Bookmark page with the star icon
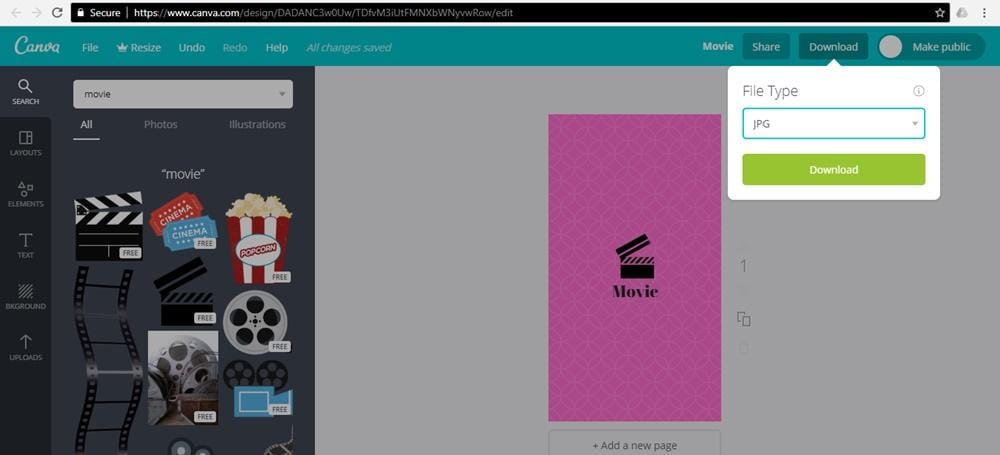Viewport: 1000px width, 455px height. 939,12
